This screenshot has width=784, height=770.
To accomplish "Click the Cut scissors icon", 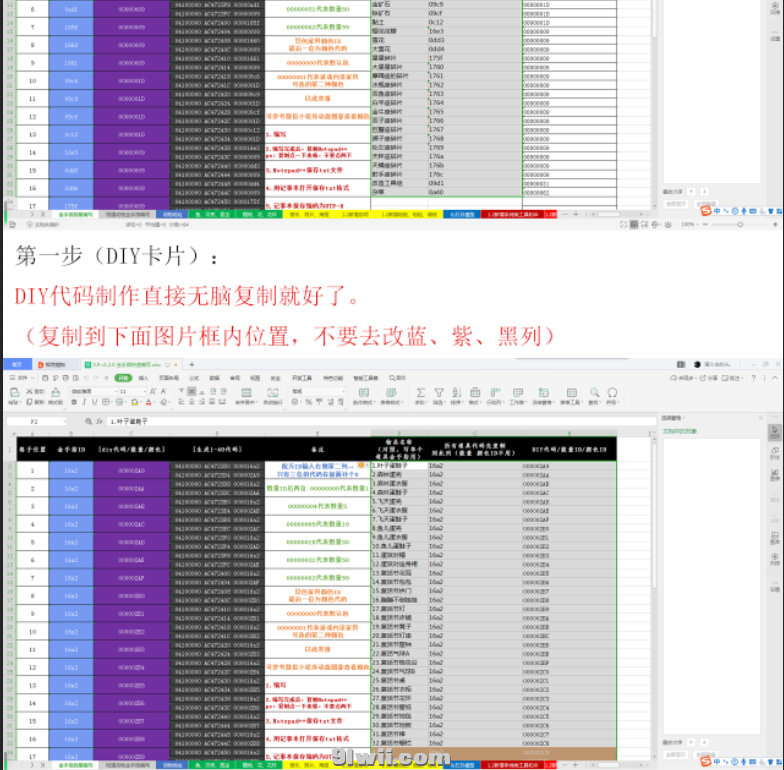I will pyautogui.click(x=29, y=392).
